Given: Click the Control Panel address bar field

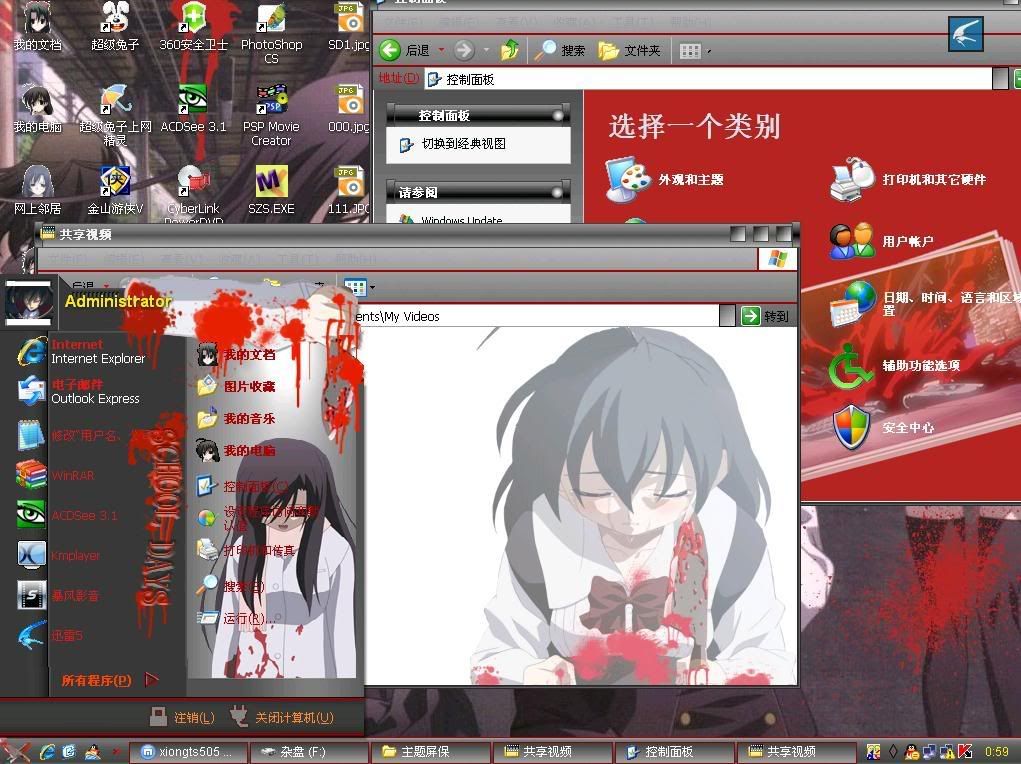Looking at the screenshot, I should (708, 79).
